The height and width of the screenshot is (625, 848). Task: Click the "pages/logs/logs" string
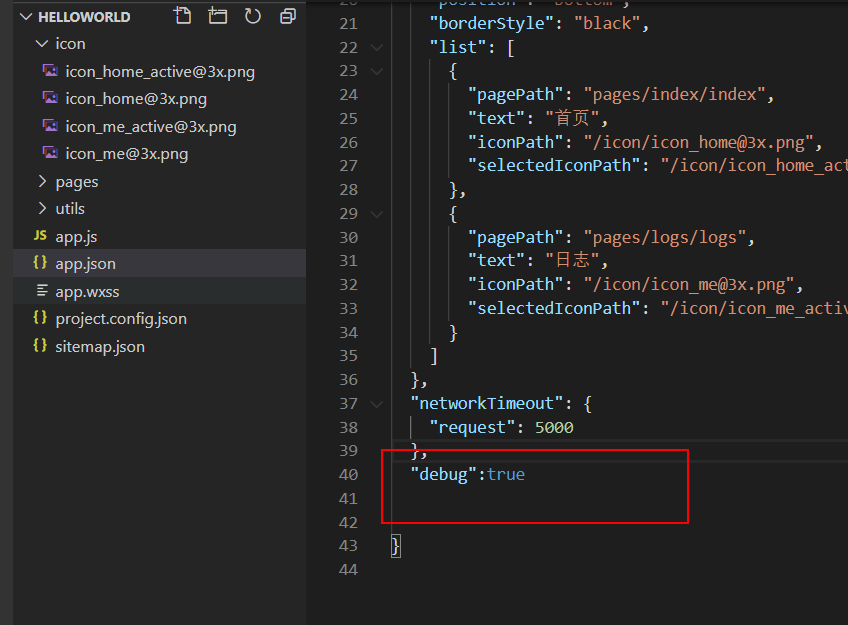pos(665,237)
